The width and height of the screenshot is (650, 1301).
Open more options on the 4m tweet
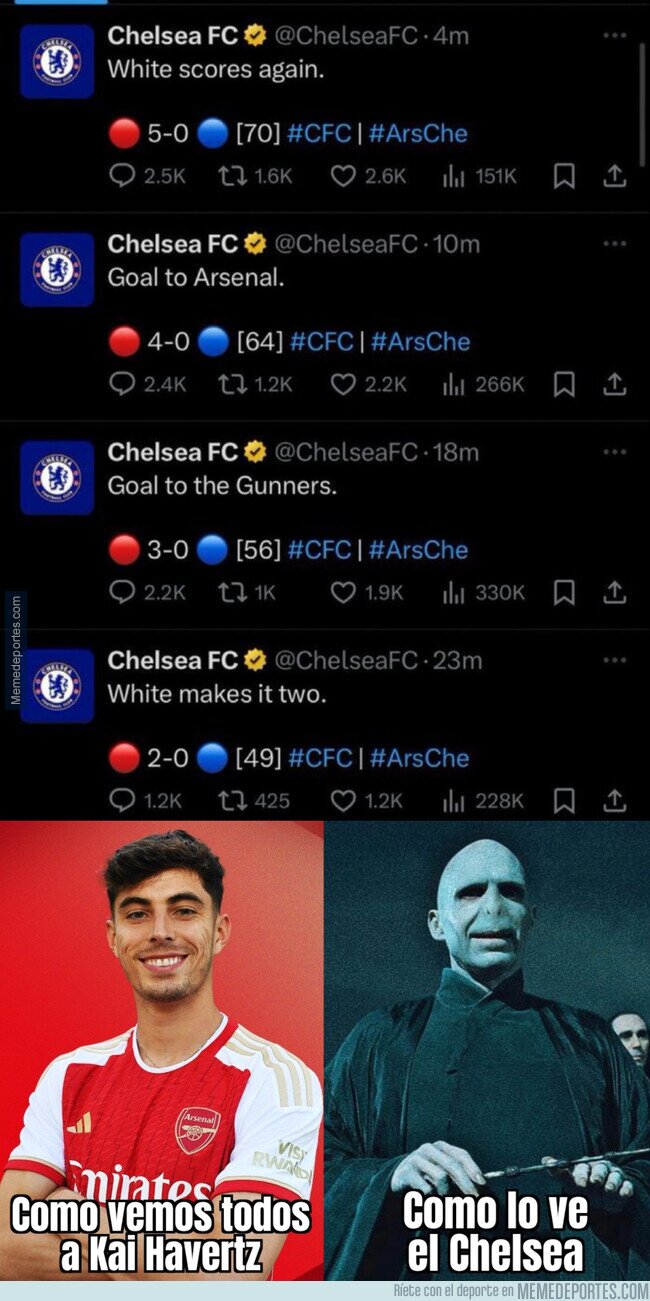click(615, 35)
